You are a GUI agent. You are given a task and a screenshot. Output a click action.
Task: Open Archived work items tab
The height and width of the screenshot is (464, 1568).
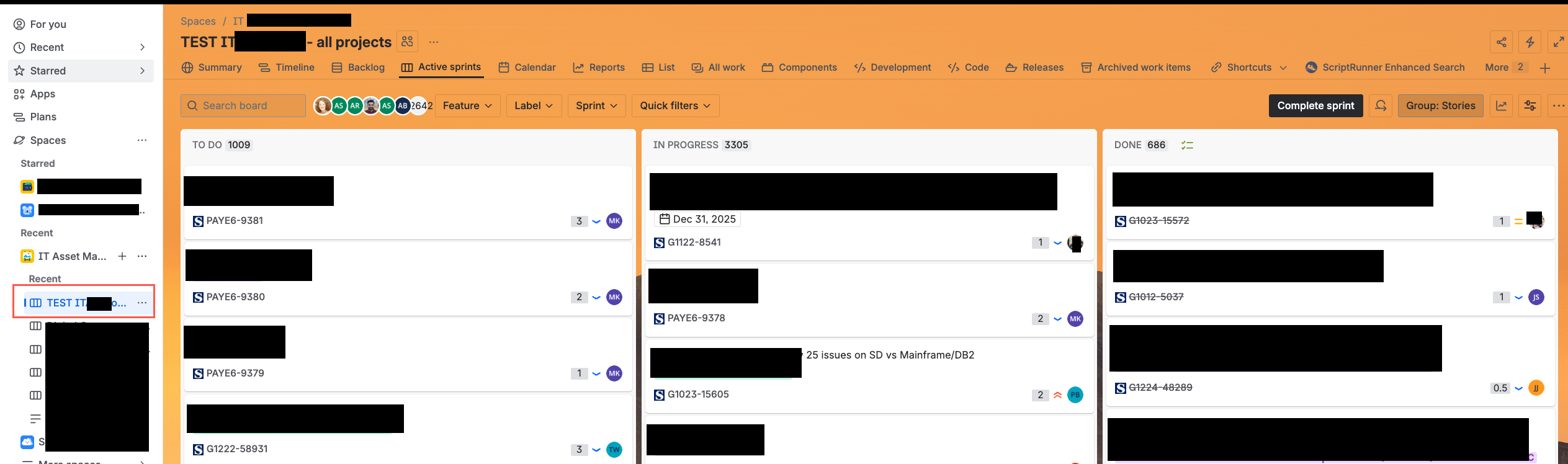tap(1136, 68)
